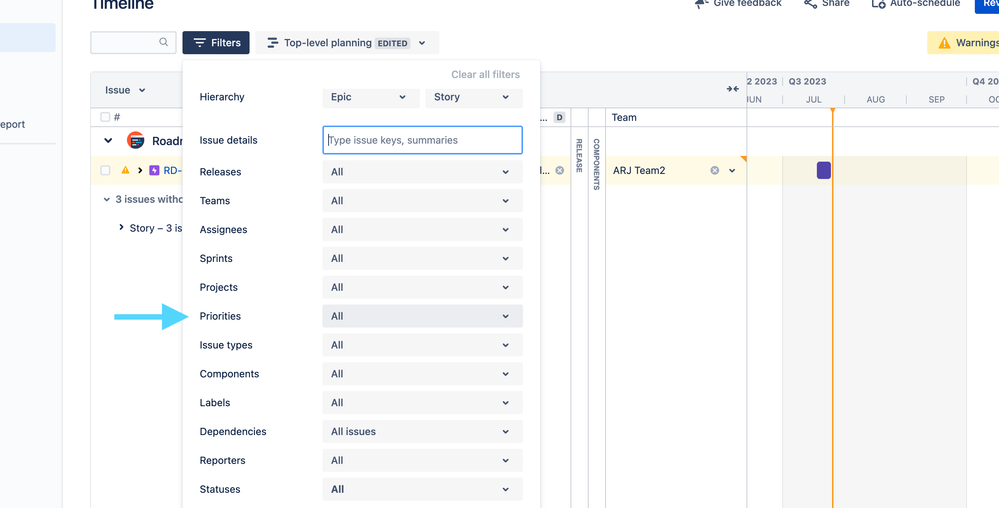
Task: Click the D badge in column header
Action: click(x=559, y=117)
